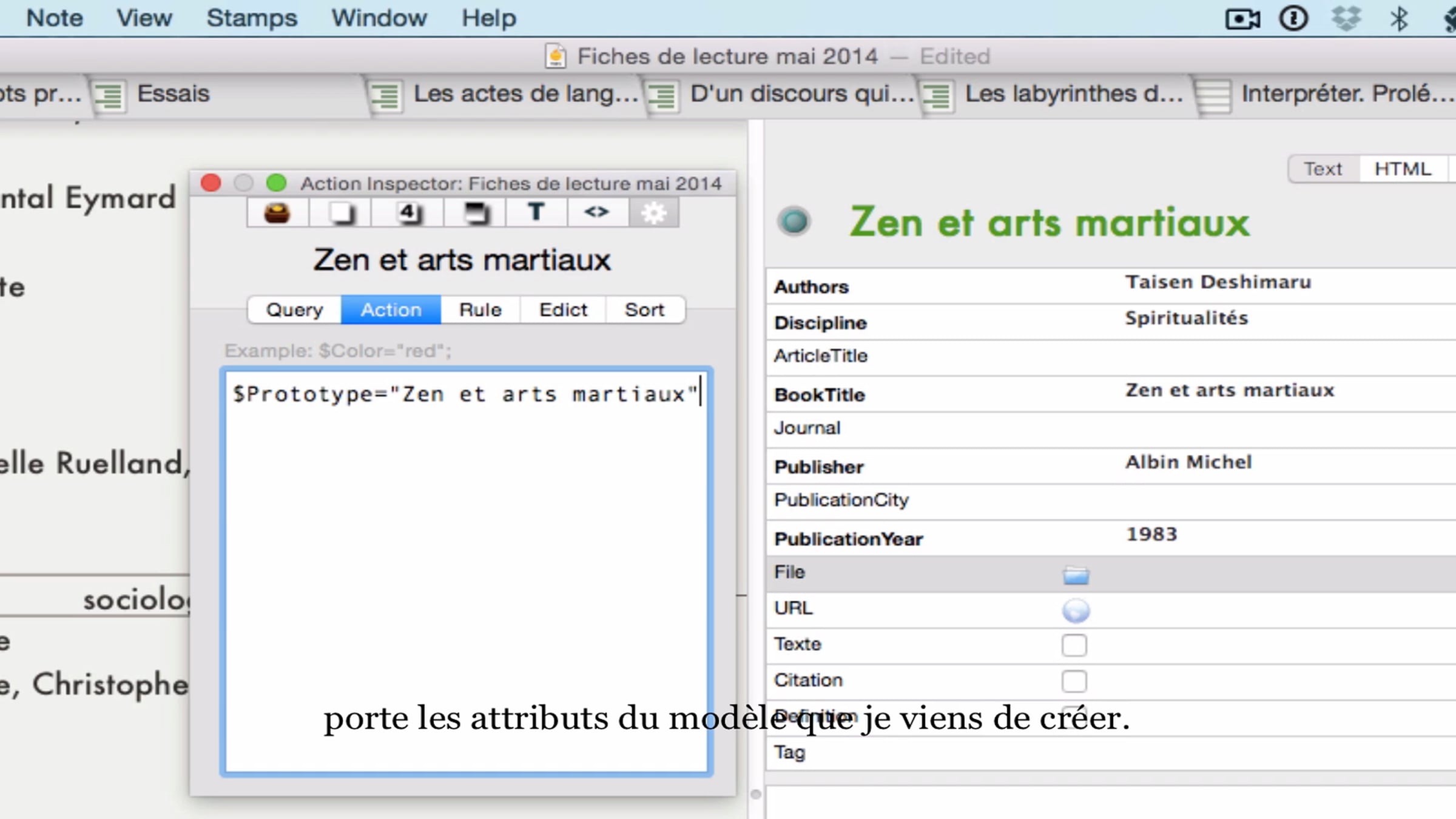The image size is (1456, 819).
Task: Click the Journal attribute row
Action: 1111,430
